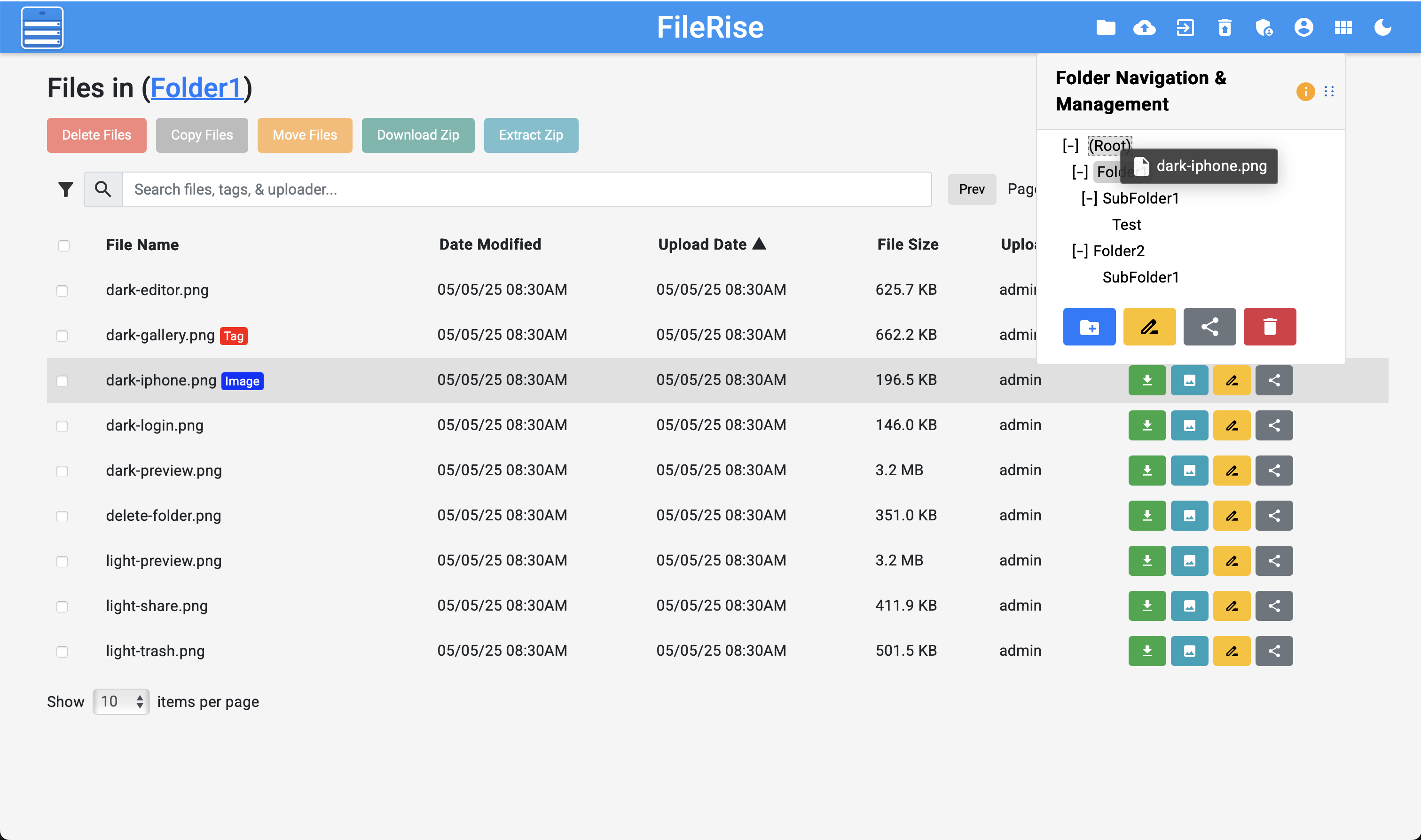Open the user profile icon
1421x840 pixels.
coord(1303,27)
